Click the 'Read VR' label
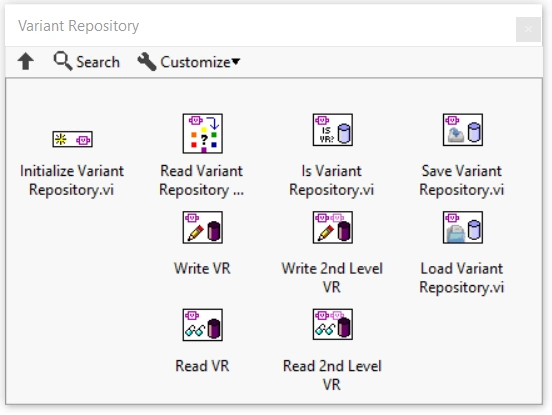Screen dimensions: 552x415 (x=202, y=366)
